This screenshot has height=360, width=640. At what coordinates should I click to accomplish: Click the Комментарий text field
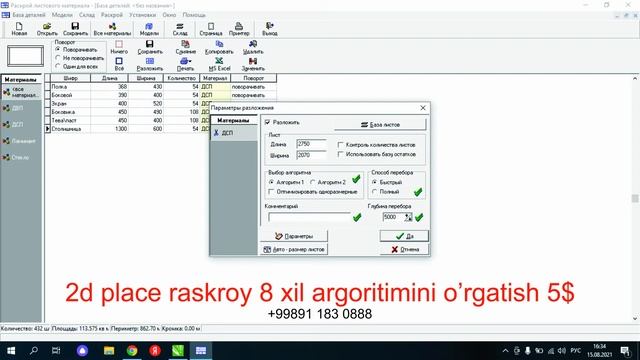click(x=309, y=218)
